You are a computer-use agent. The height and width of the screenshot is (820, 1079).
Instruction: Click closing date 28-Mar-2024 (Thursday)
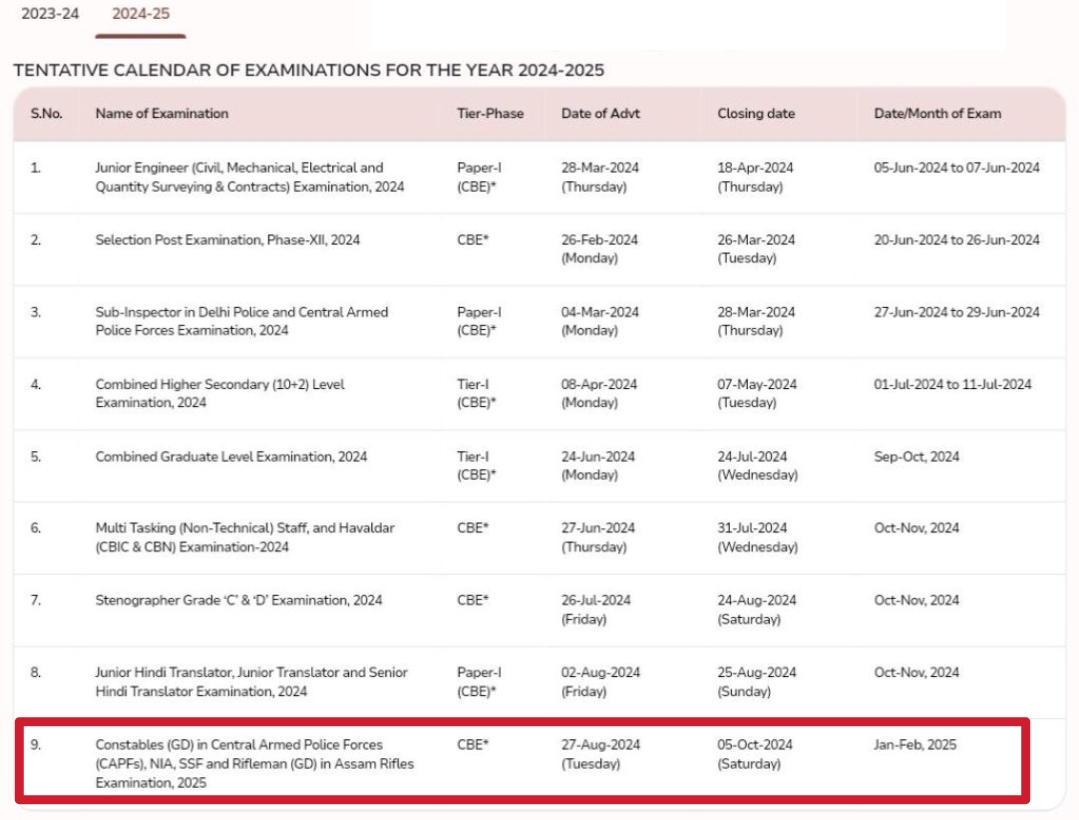point(756,321)
